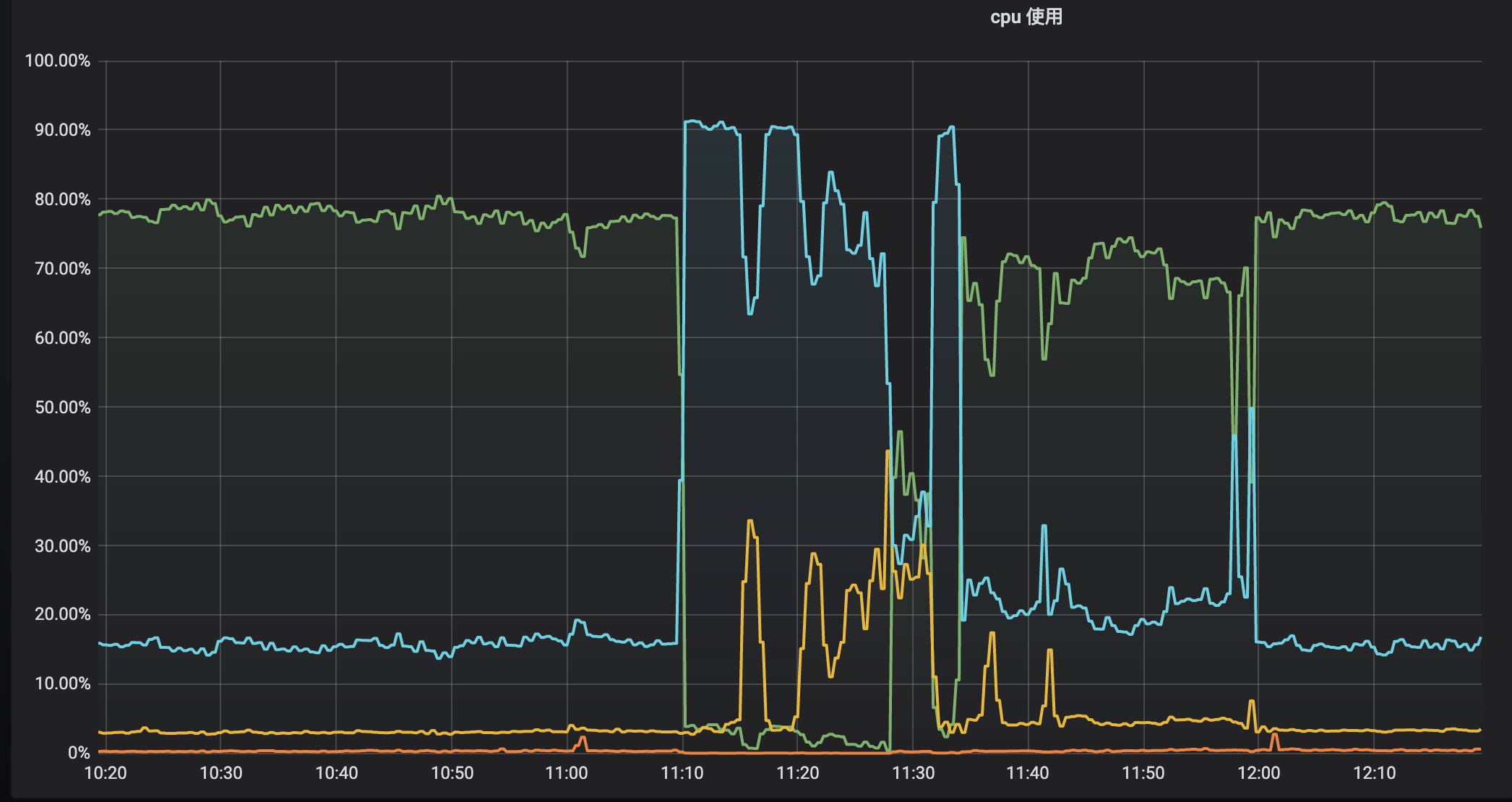Click the 80.00% y-axis label

pyautogui.click(x=63, y=199)
